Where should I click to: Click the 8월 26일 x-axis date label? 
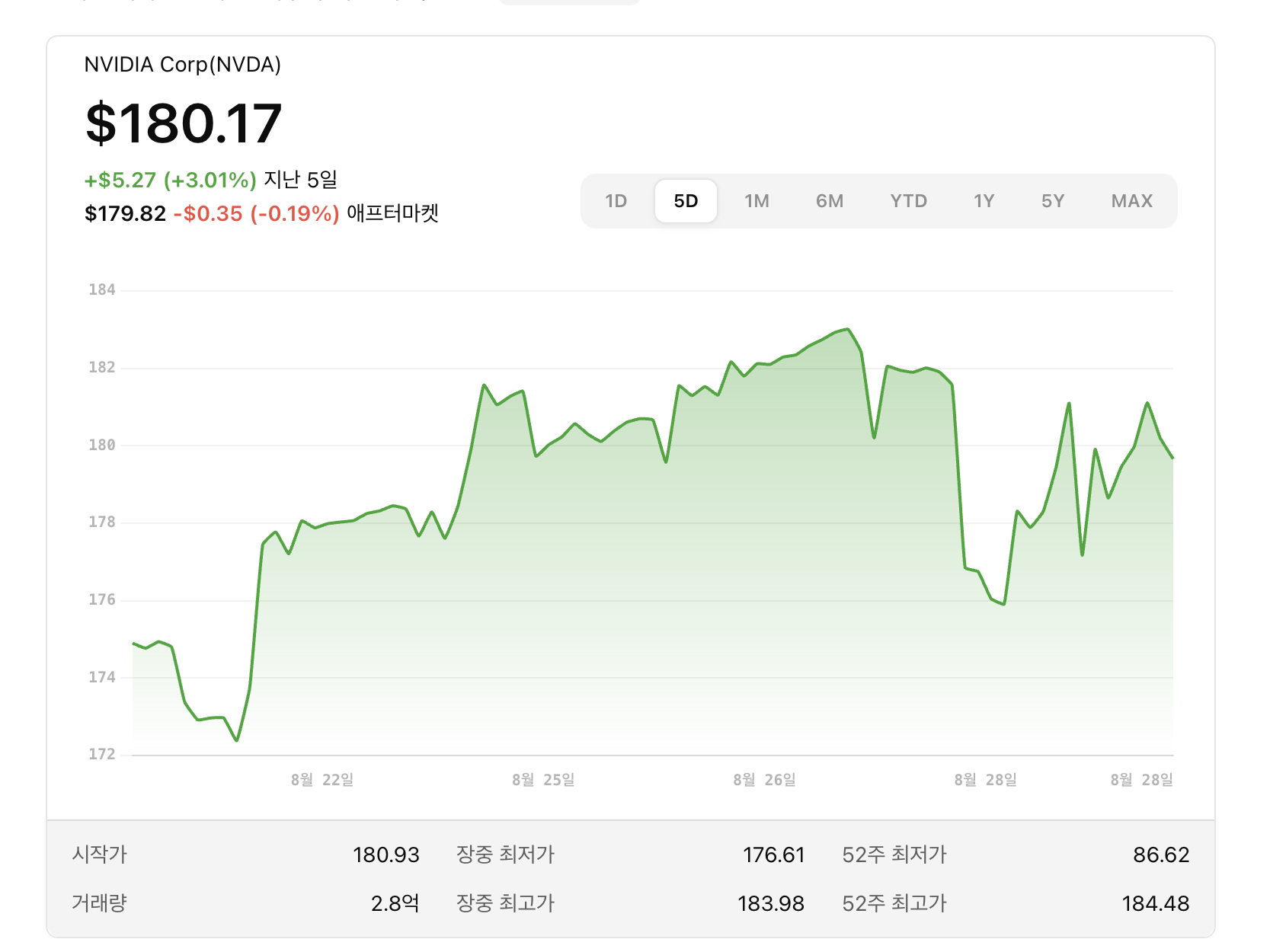click(764, 780)
